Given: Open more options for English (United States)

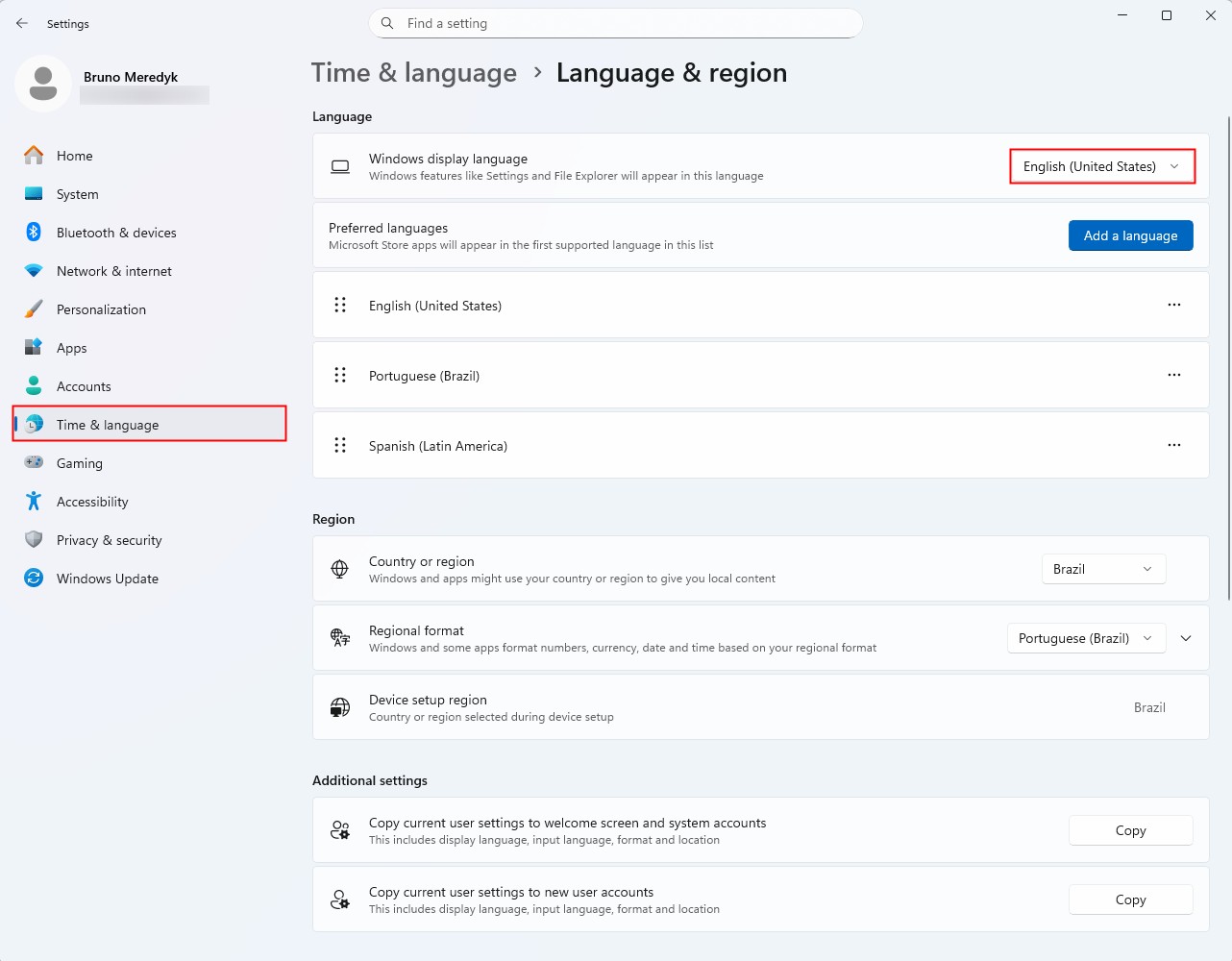Looking at the screenshot, I should pyautogui.click(x=1174, y=305).
